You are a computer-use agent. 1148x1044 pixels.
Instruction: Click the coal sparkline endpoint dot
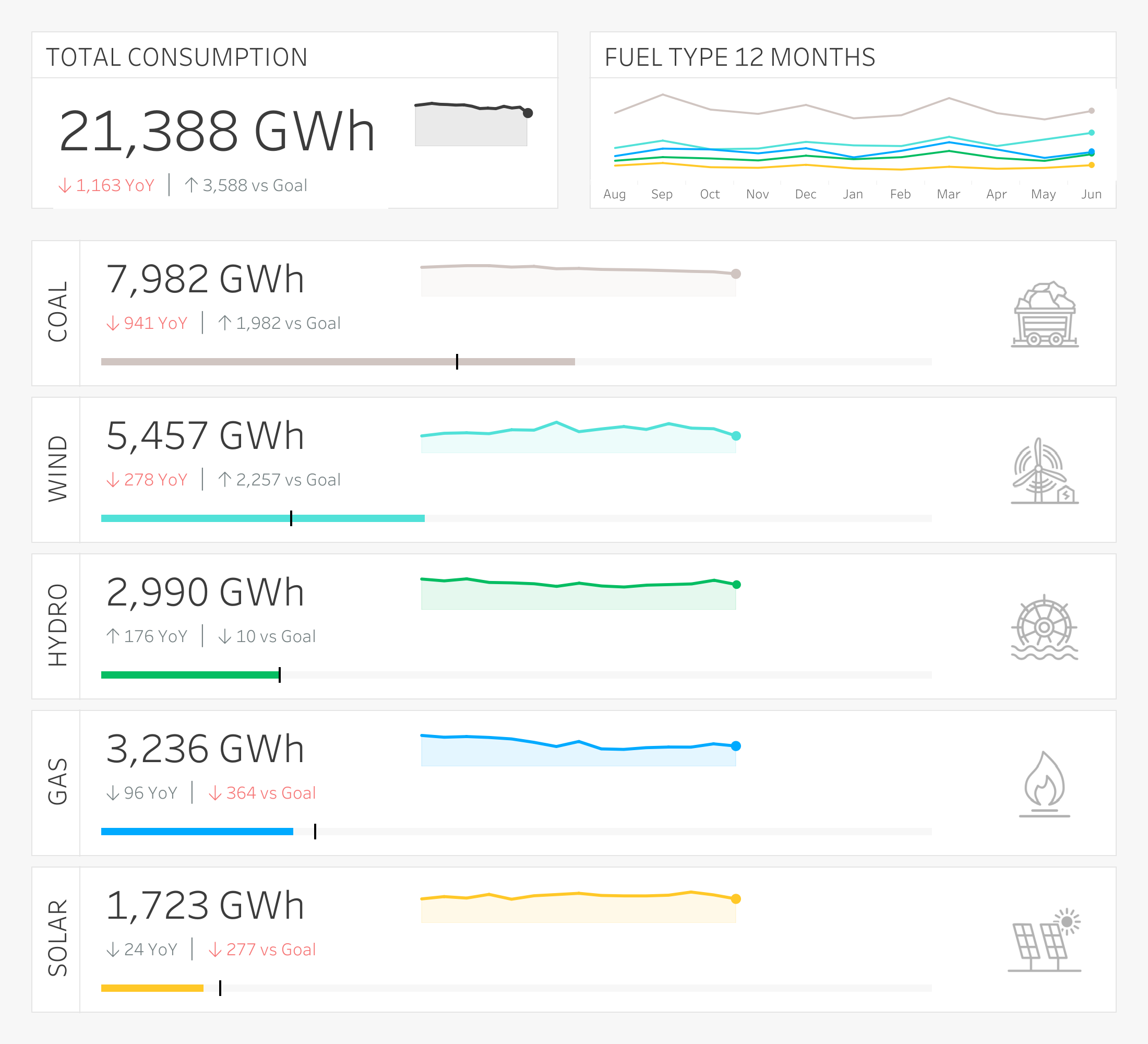[736, 274]
